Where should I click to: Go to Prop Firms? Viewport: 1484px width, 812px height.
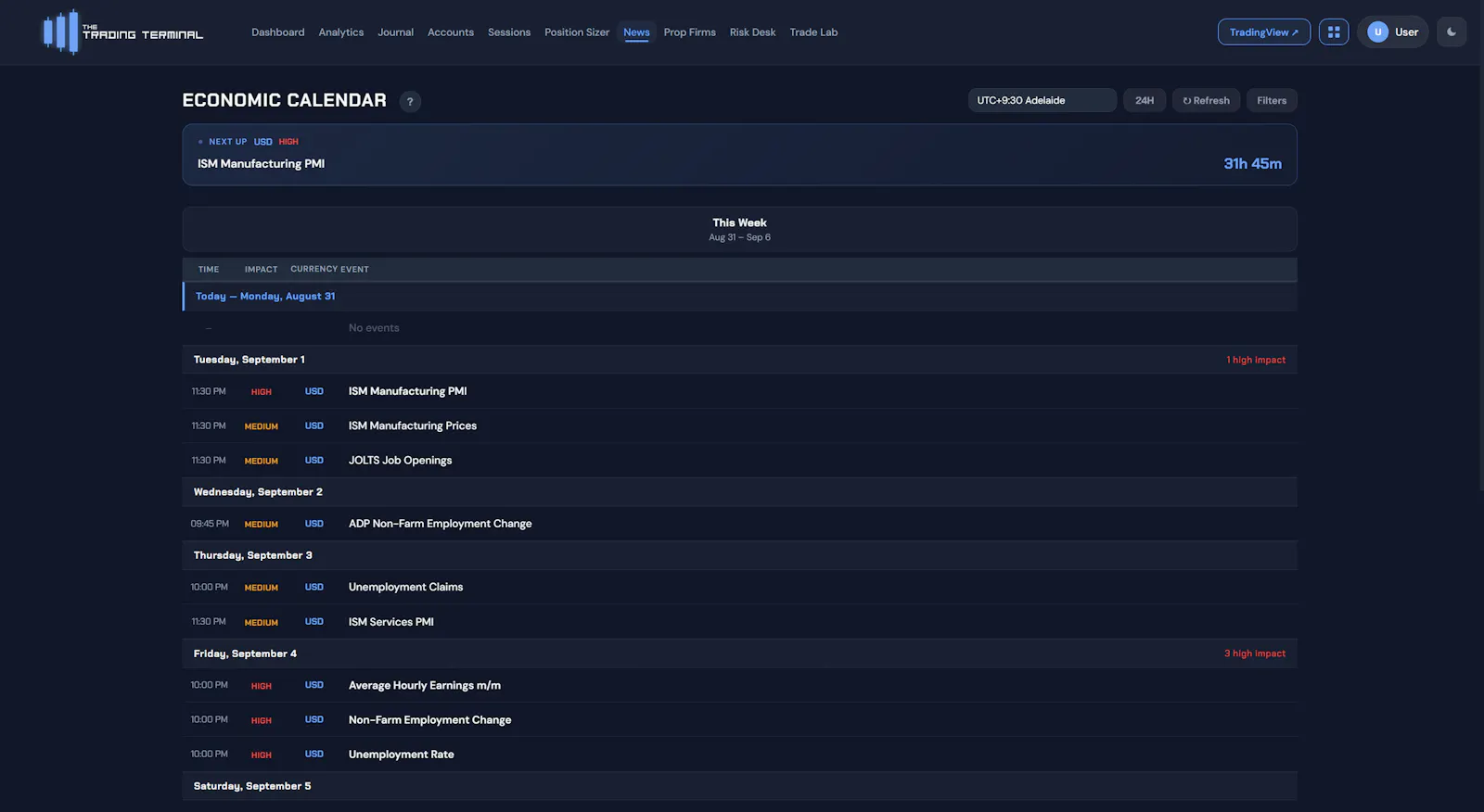(x=690, y=32)
